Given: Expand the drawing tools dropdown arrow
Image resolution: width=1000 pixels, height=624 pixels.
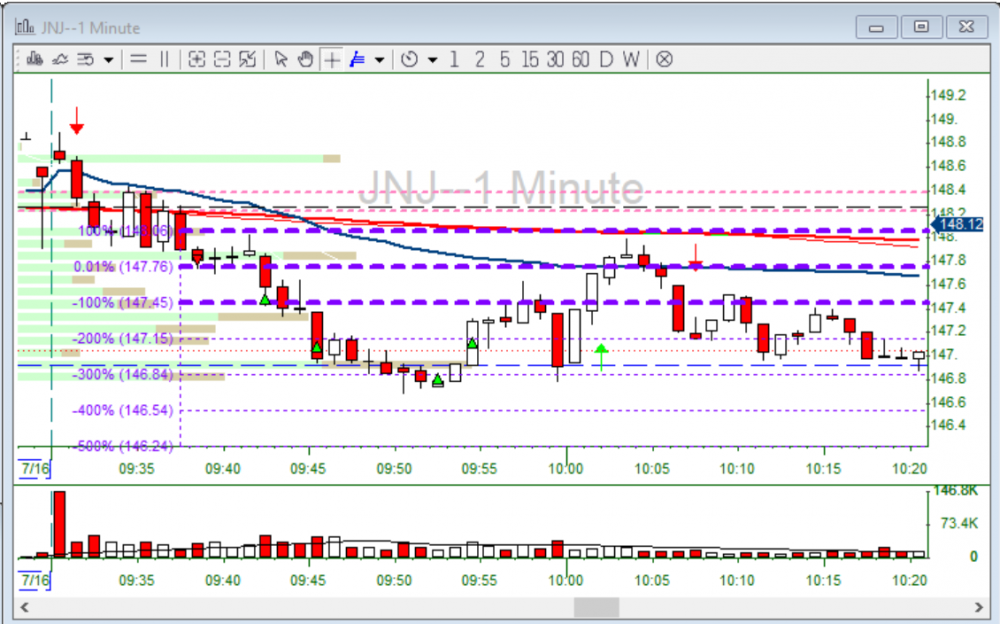Looking at the screenshot, I should [x=380, y=60].
